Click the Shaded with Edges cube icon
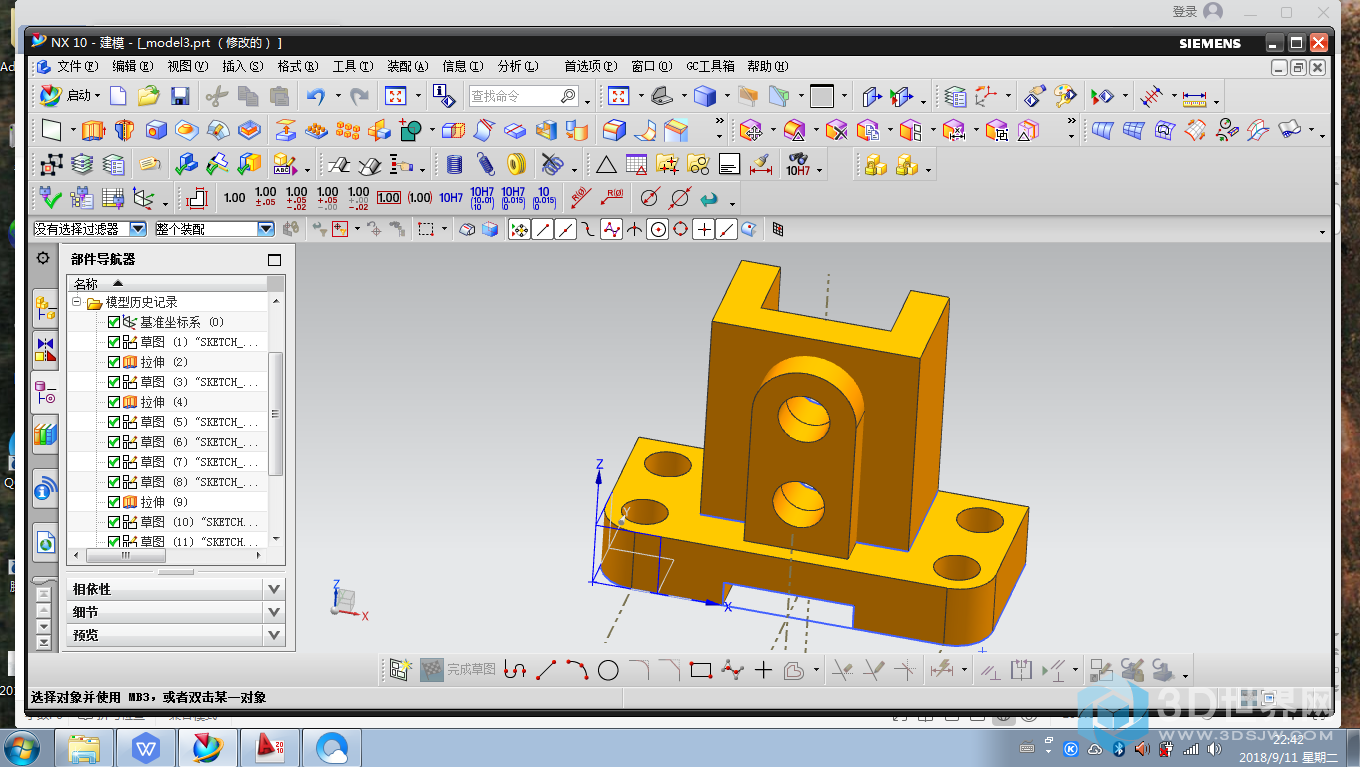The image size is (1360, 767). pyautogui.click(x=706, y=96)
